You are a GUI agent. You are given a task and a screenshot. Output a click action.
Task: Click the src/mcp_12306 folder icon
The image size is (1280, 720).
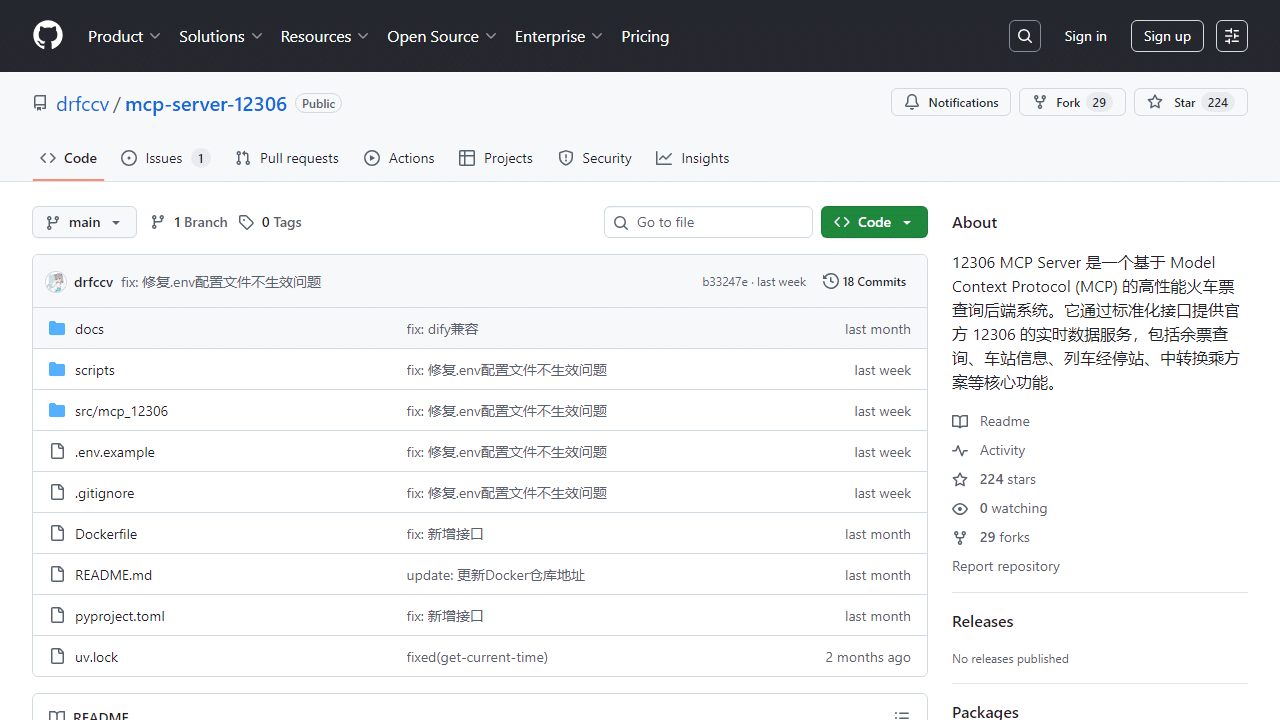click(57, 411)
